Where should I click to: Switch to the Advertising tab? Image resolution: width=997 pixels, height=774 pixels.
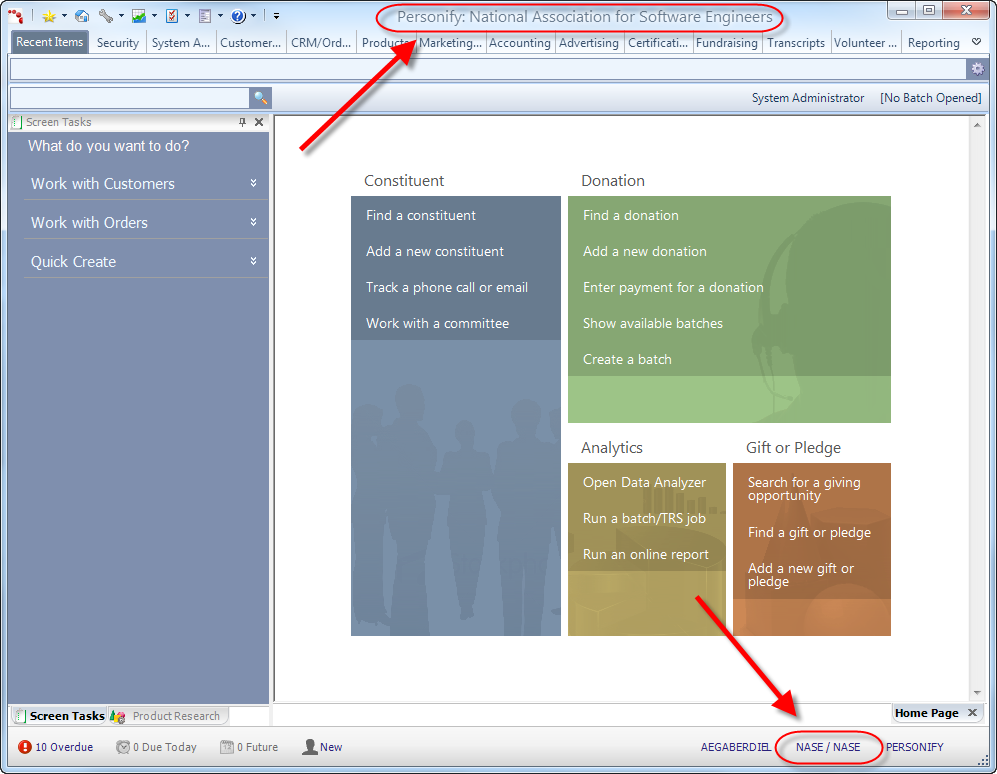tap(589, 43)
